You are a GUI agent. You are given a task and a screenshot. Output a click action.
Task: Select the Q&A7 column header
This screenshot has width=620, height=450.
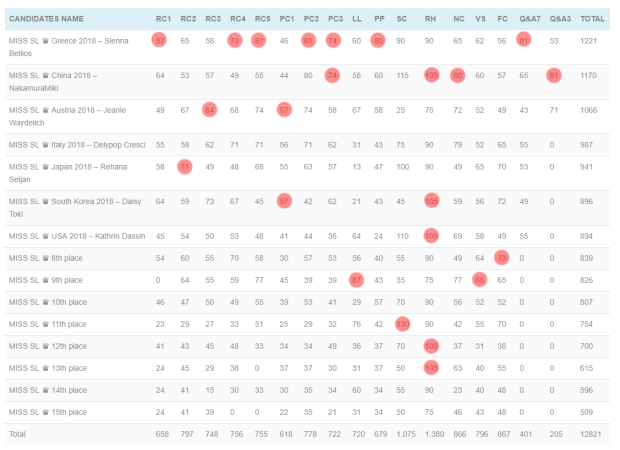(x=524, y=19)
